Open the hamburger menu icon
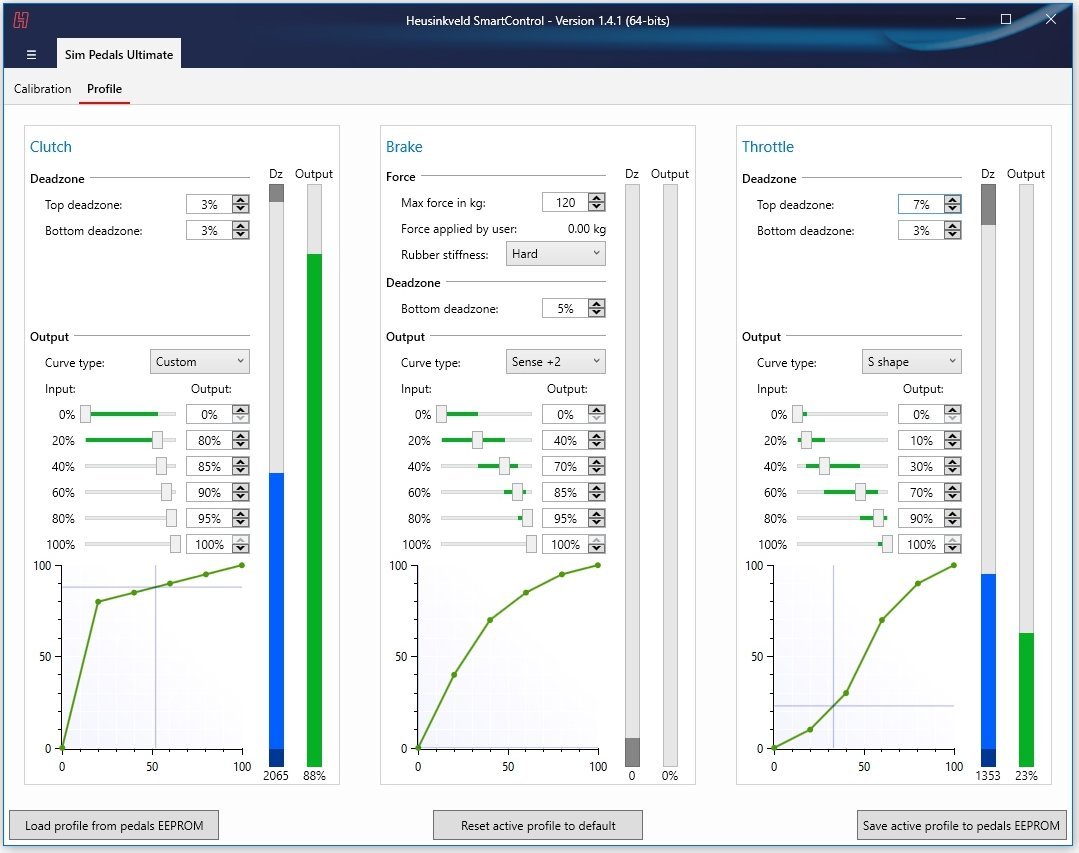 (x=31, y=55)
